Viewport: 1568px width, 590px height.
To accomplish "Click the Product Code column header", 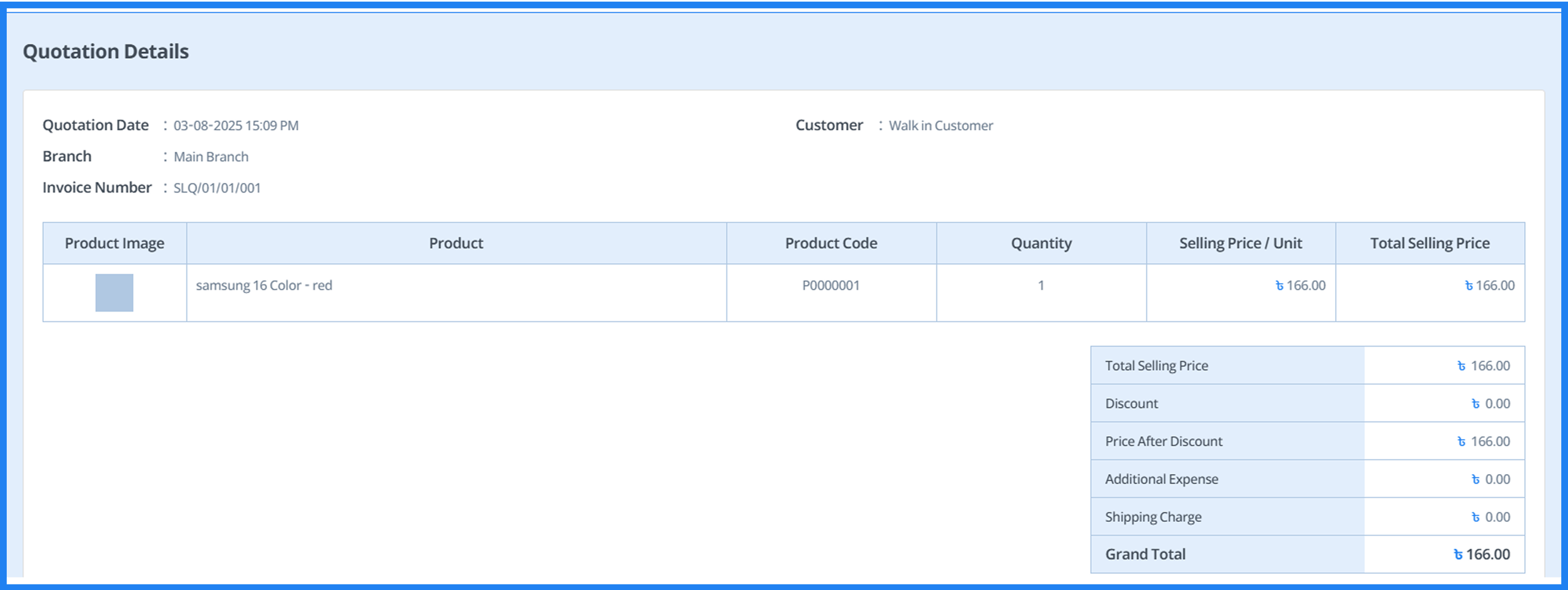I will (x=830, y=243).
